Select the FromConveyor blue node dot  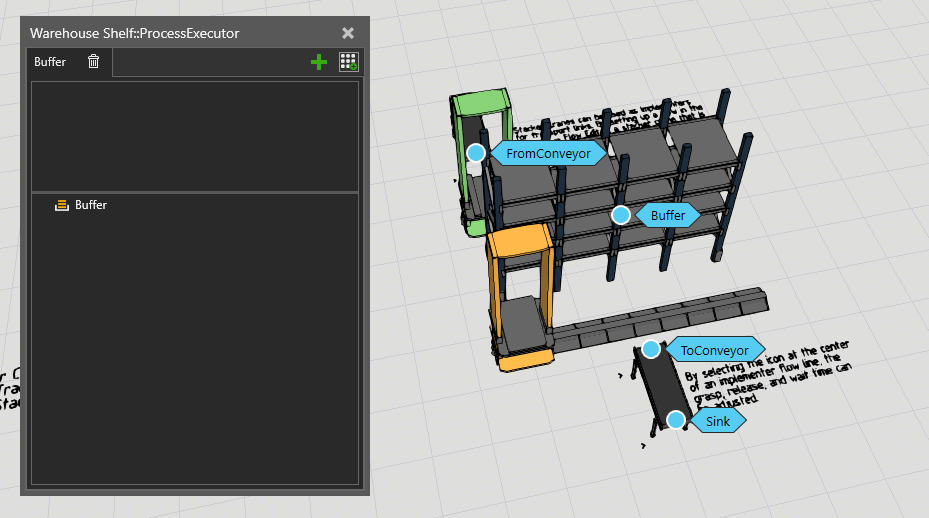tap(476, 153)
